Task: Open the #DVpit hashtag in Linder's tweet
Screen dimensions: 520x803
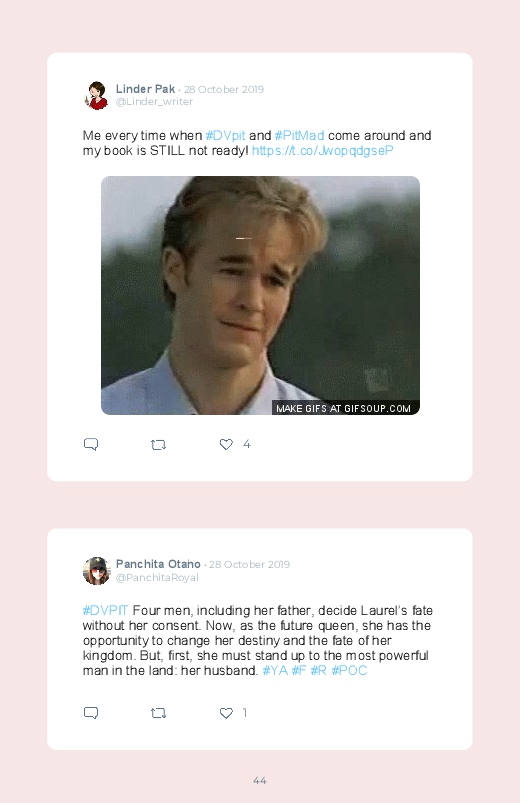Action: click(225, 136)
